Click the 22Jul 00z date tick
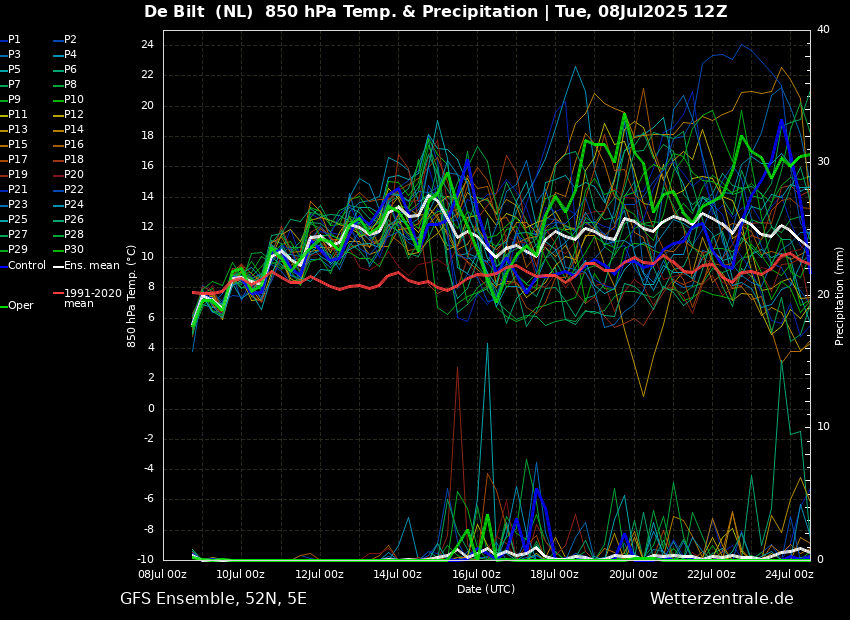The width and height of the screenshot is (850, 620). coord(711,574)
